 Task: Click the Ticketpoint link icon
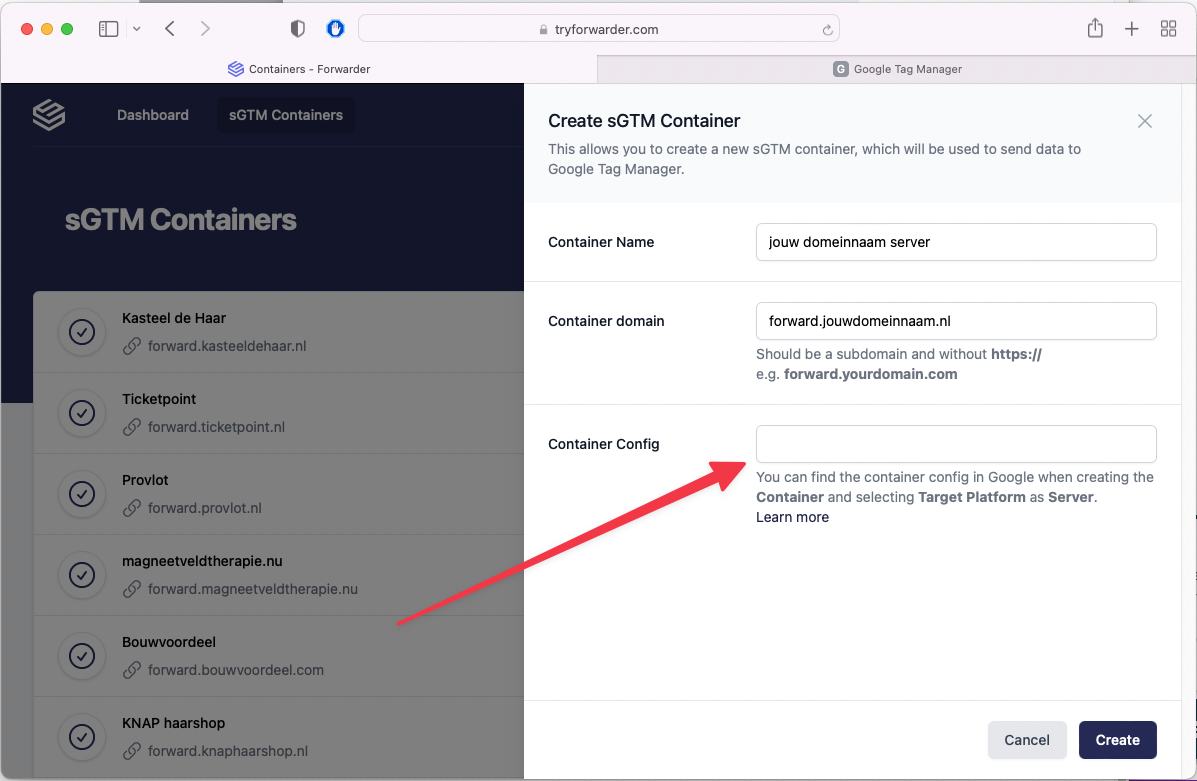point(132,427)
